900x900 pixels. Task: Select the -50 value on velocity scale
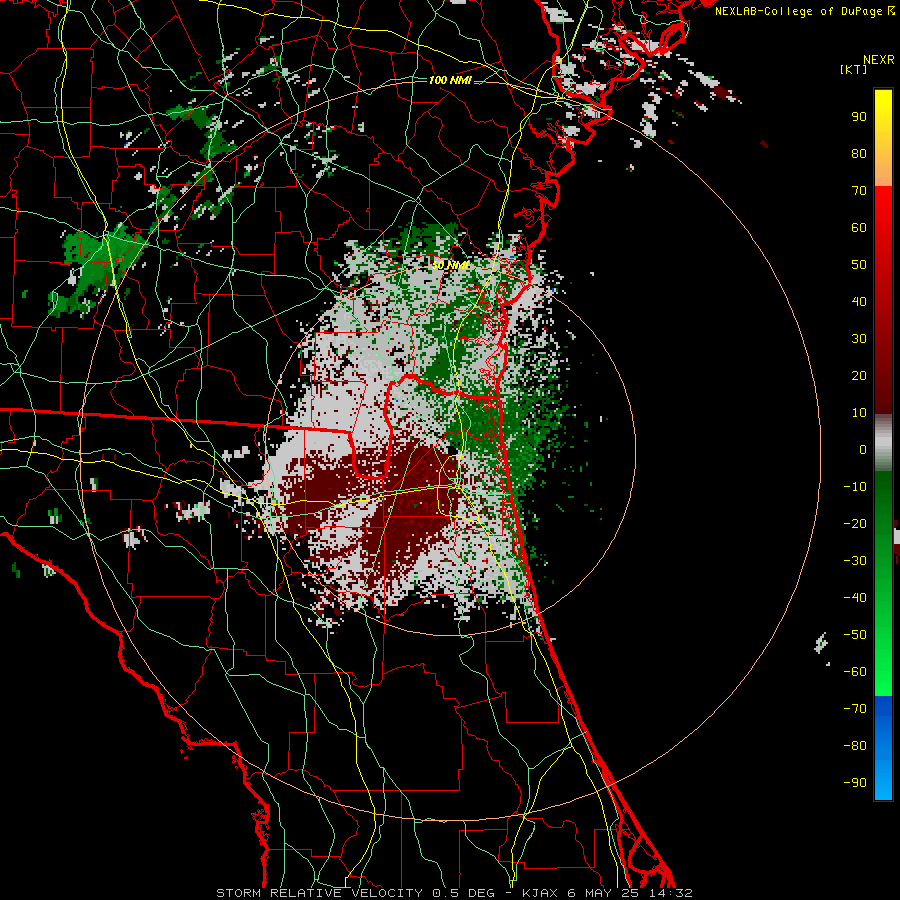855,635
